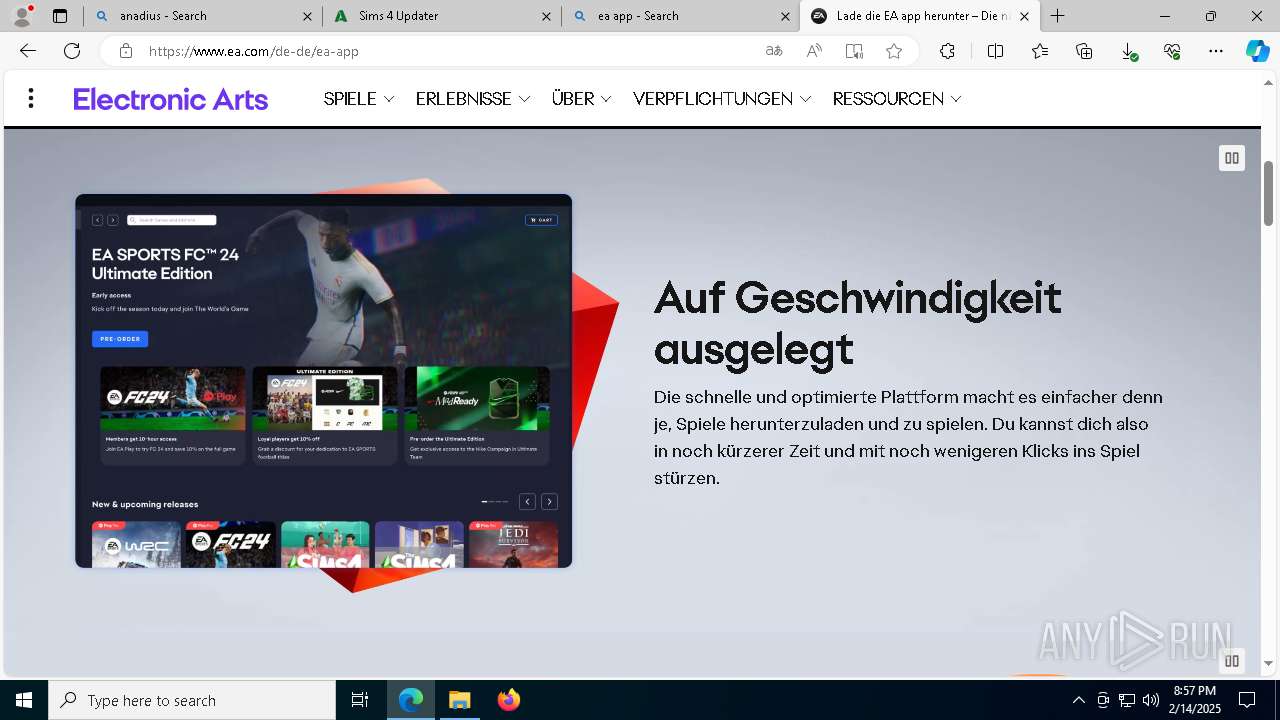Close the anadius - Search tab
Viewport: 1280px width, 720px height.
tap(307, 16)
